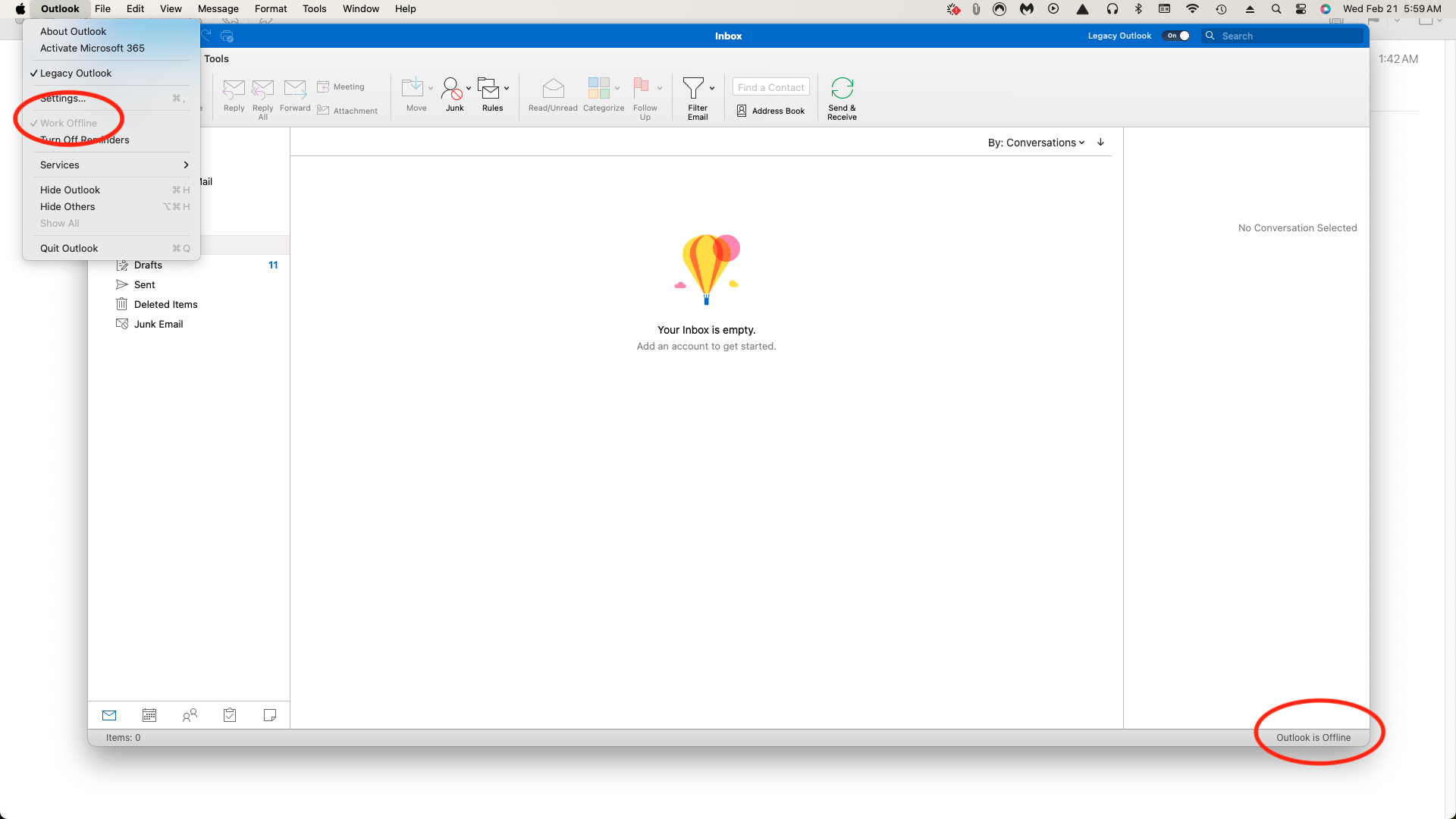
Task: Open the Message menu in the menu bar
Action: coord(218,8)
